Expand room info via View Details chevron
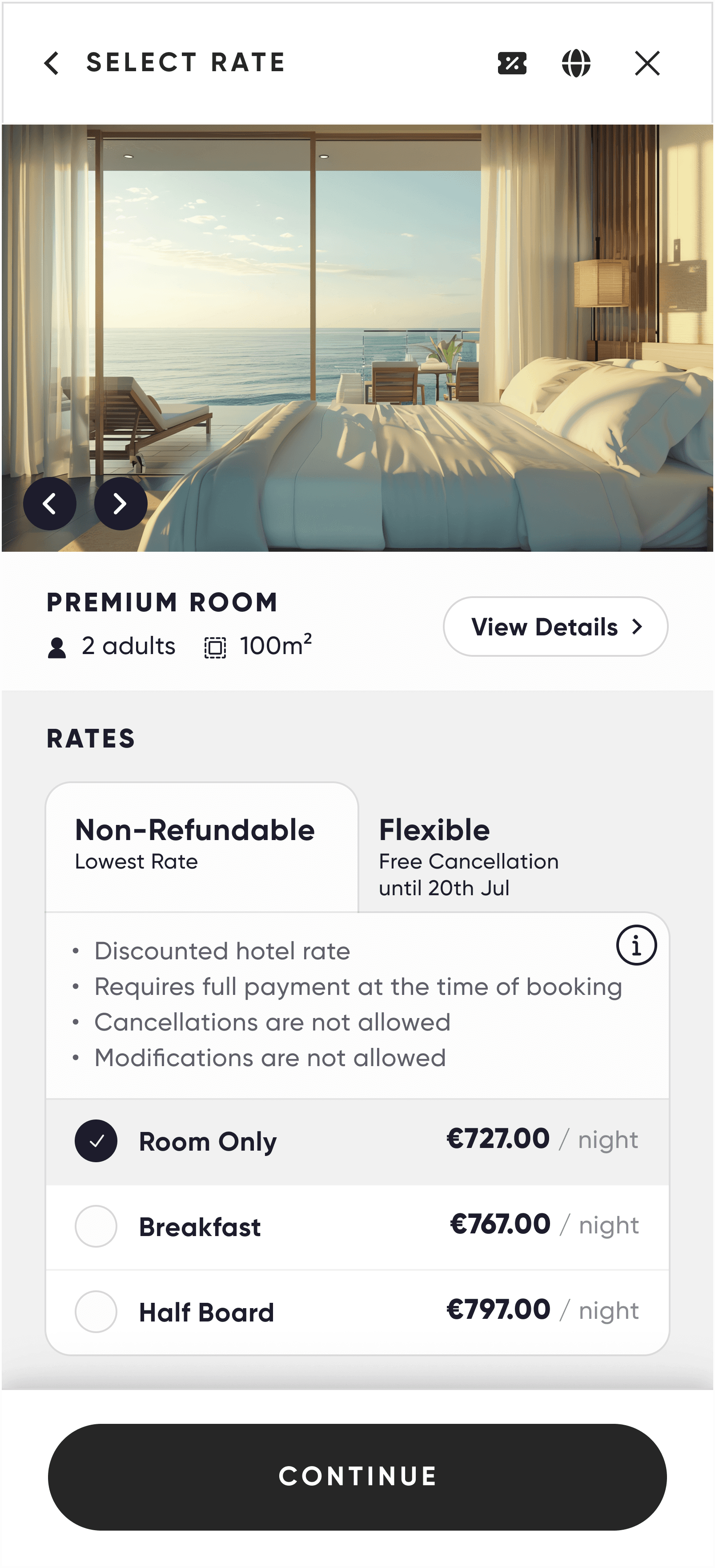Image resolution: width=715 pixels, height=1568 pixels. tap(637, 627)
